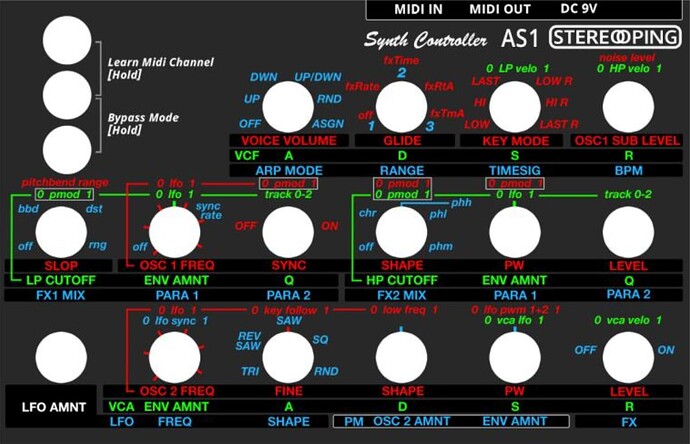Click the MIDI OUT label

500,9
